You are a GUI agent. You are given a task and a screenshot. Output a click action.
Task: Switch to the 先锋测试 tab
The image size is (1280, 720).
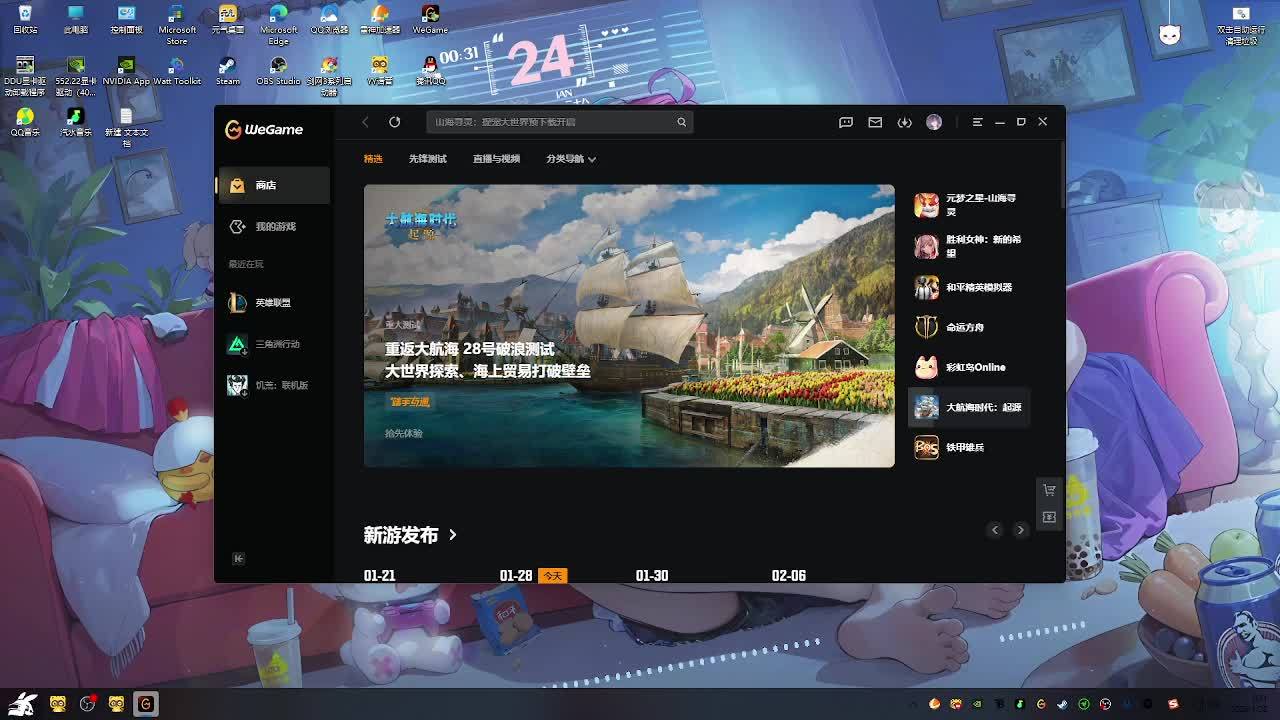427,159
